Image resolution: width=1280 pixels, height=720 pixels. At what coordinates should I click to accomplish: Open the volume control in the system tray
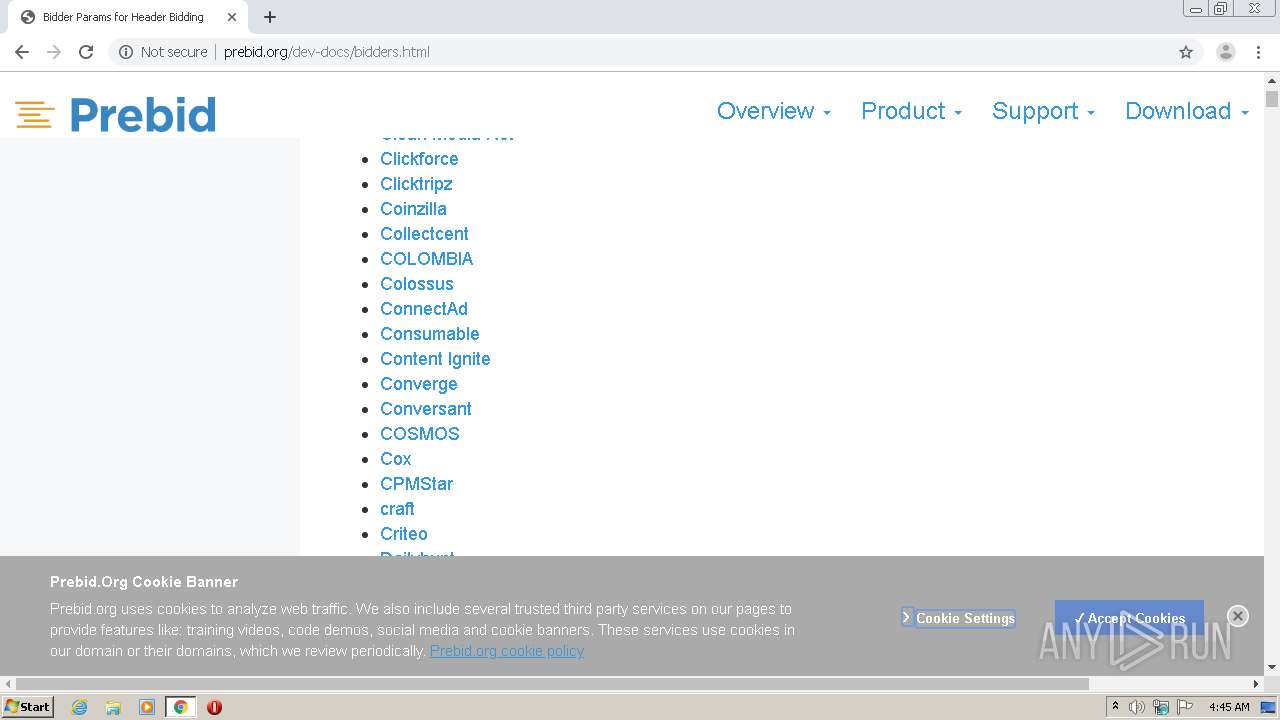[1137, 707]
